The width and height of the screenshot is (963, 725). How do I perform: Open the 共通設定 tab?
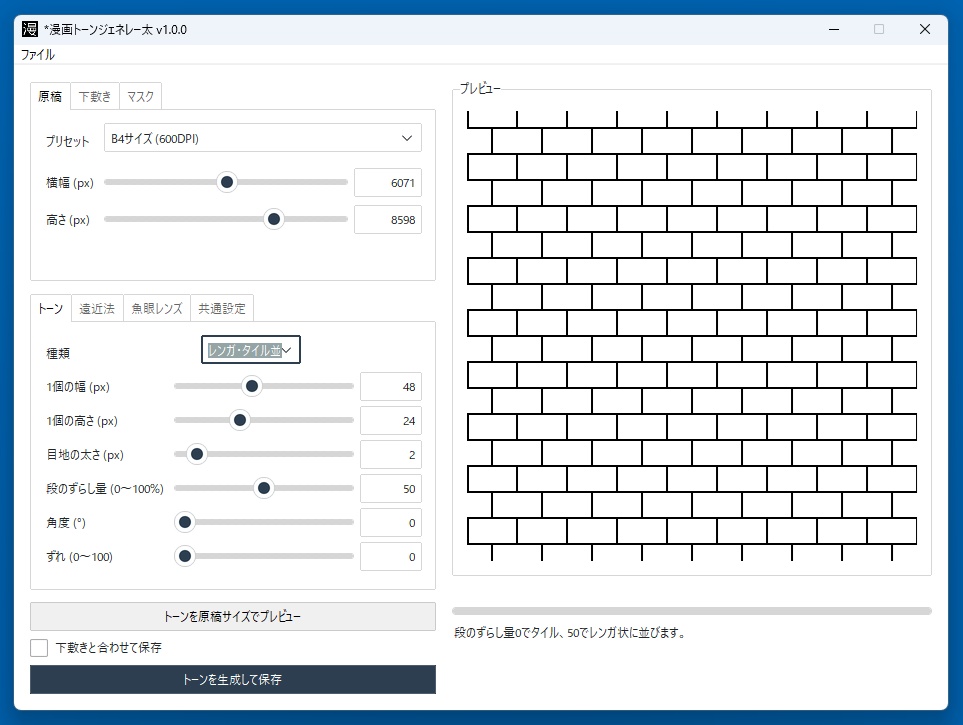[222, 308]
